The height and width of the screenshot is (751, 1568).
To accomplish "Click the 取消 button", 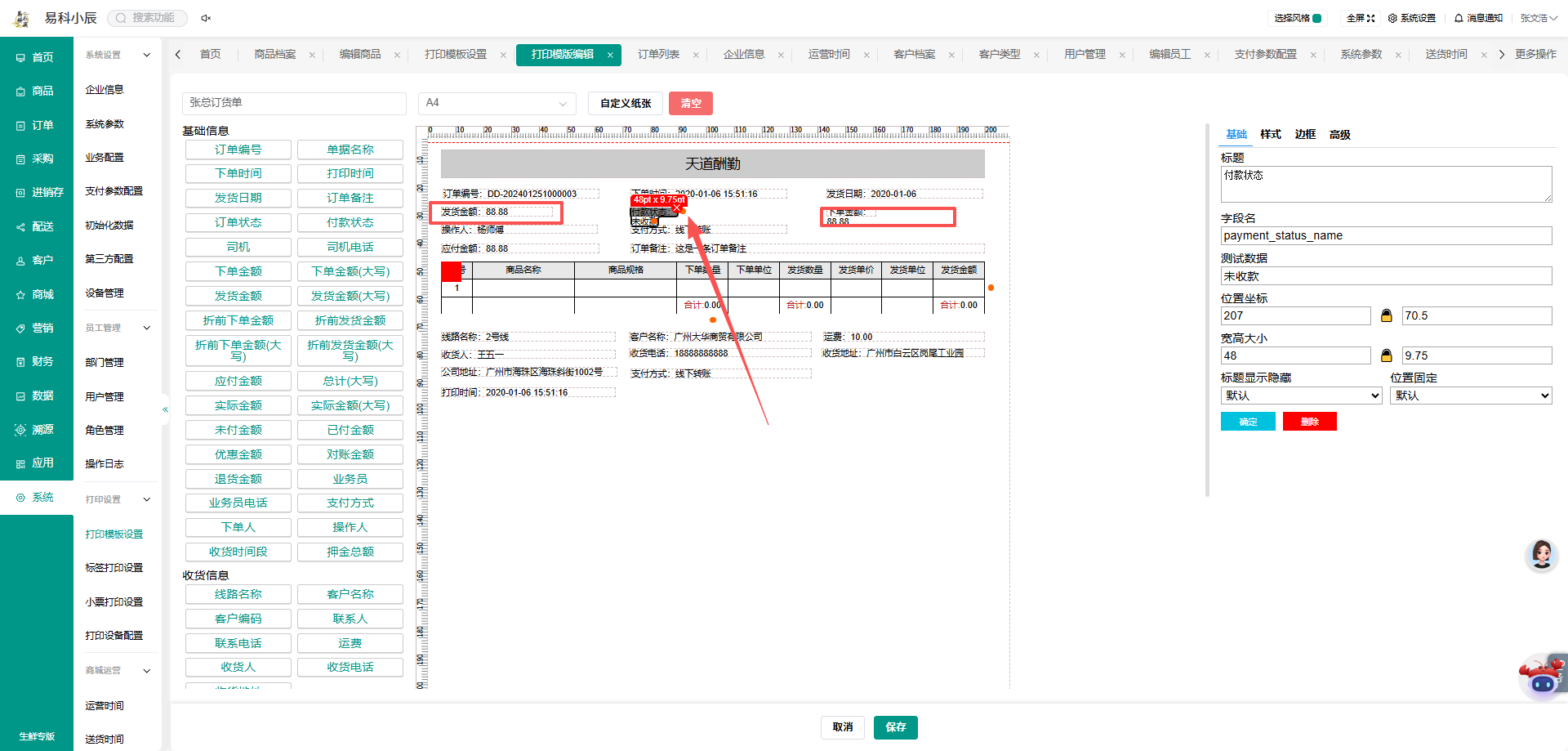I will 843,727.
